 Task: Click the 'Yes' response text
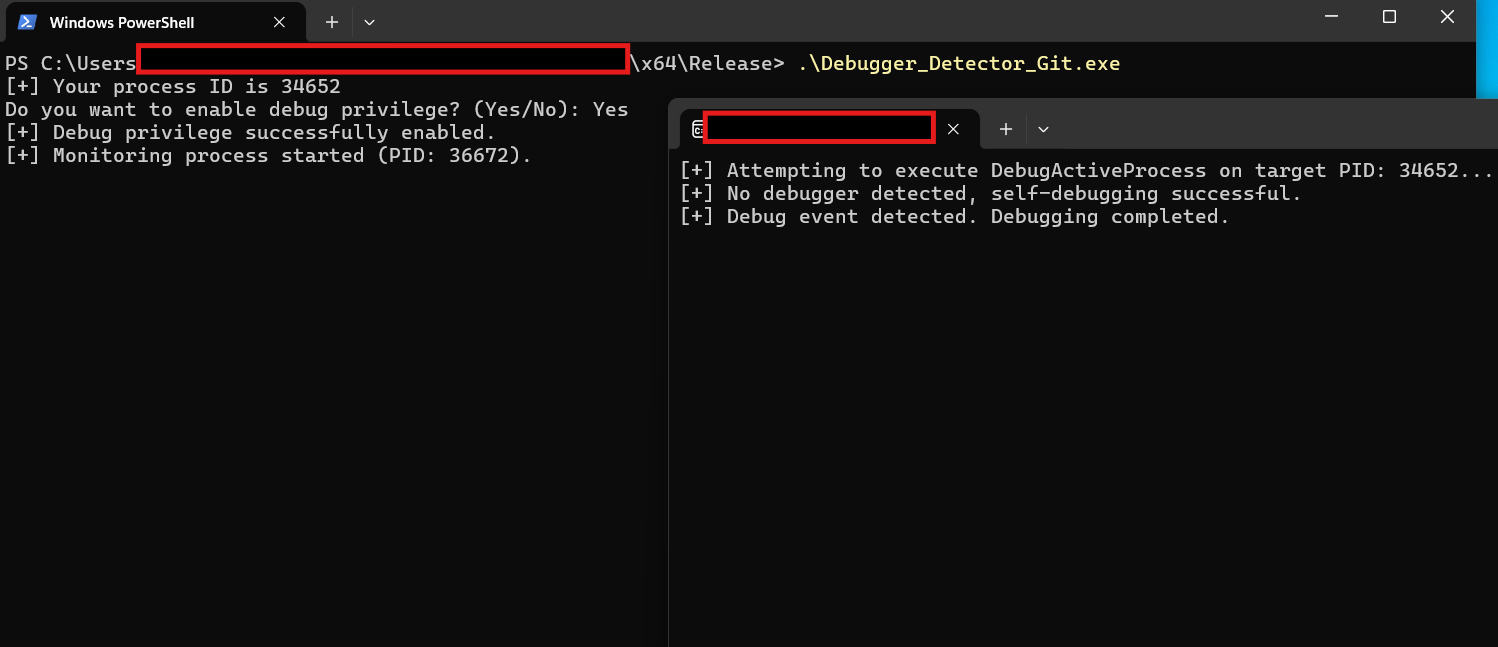coord(612,109)
